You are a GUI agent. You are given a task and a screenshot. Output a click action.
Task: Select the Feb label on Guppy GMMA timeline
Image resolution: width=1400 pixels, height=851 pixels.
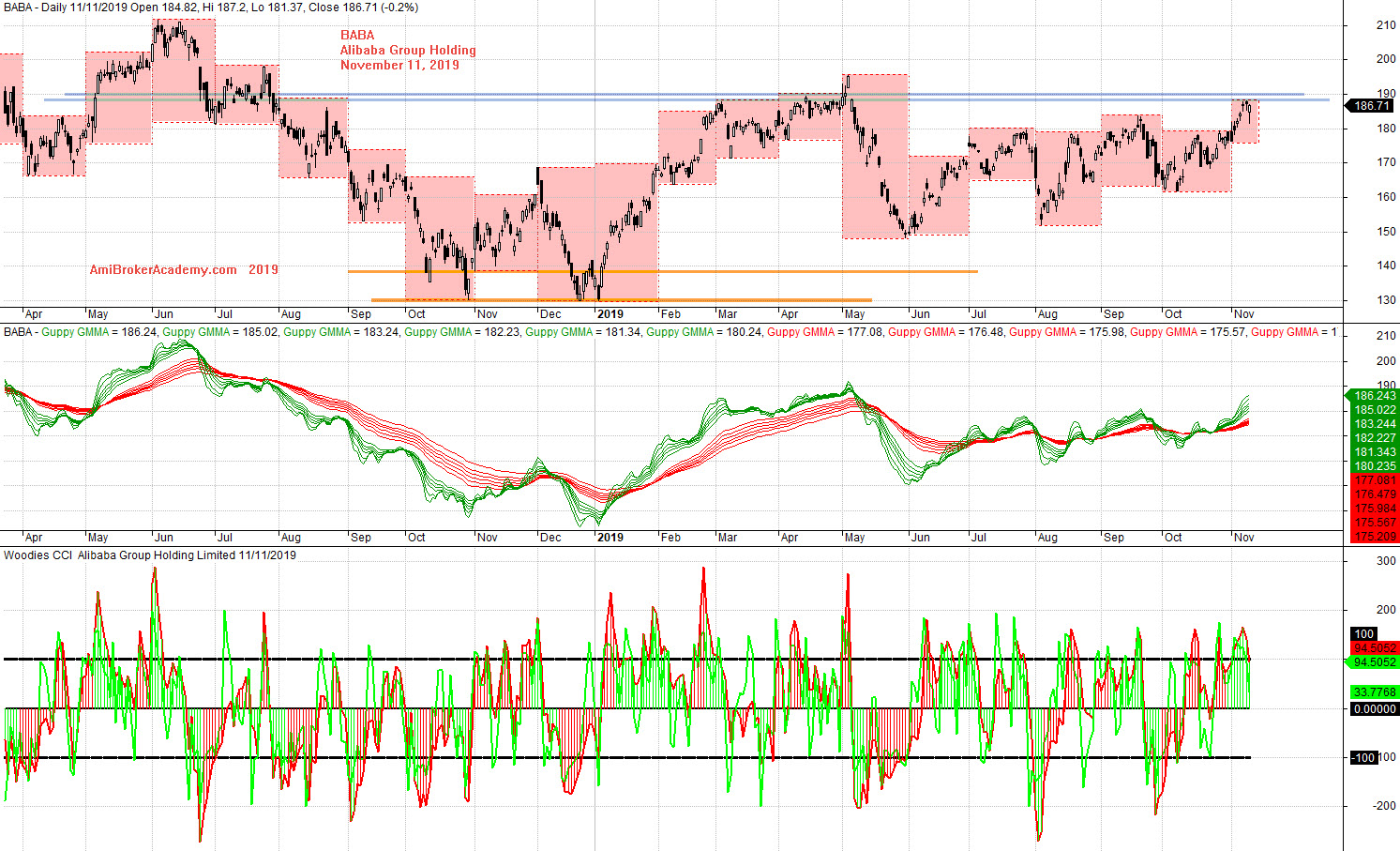[x=670, y=538]
